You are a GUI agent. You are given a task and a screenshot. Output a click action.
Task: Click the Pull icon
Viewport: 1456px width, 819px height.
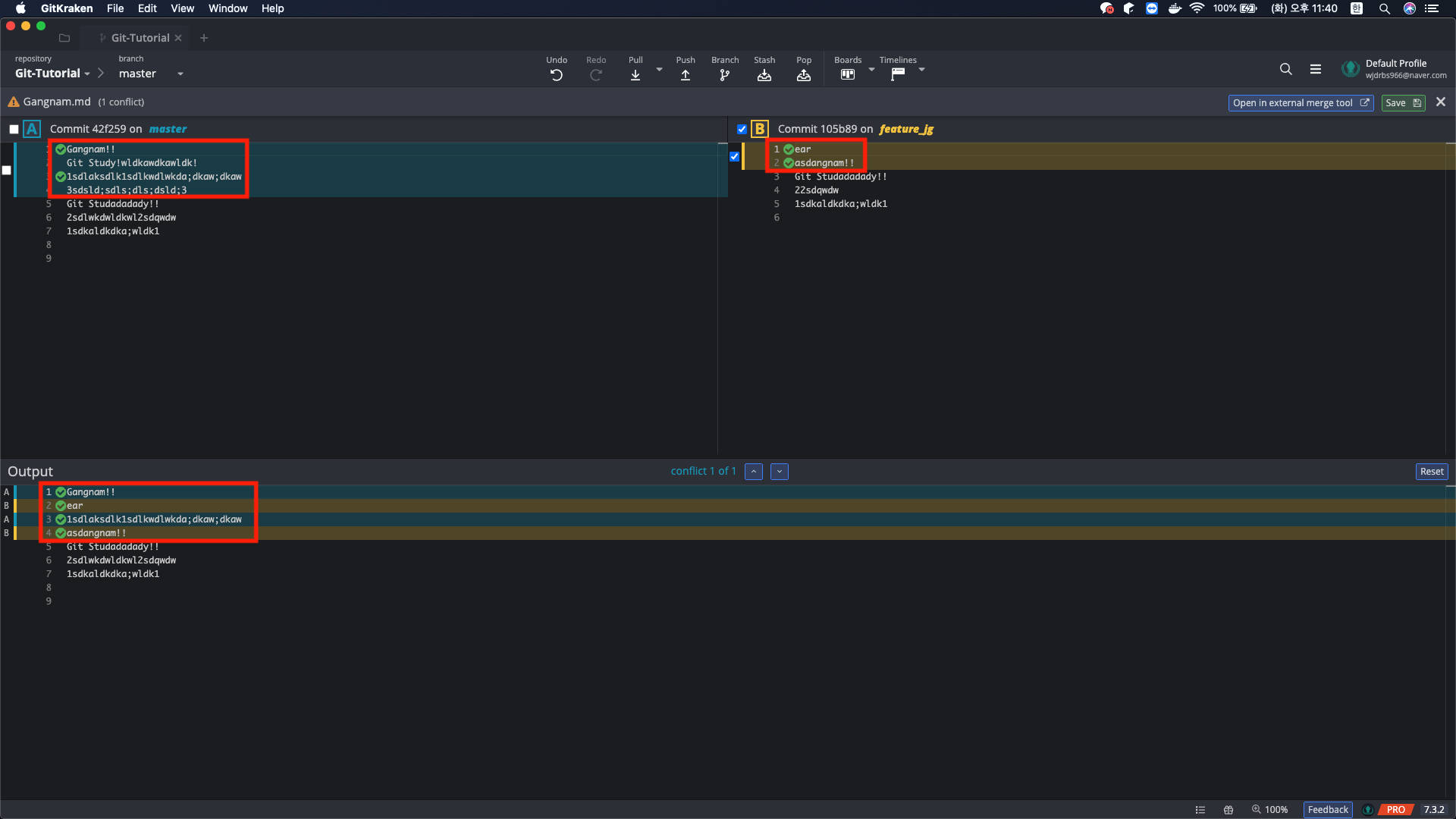click(635, 75)
